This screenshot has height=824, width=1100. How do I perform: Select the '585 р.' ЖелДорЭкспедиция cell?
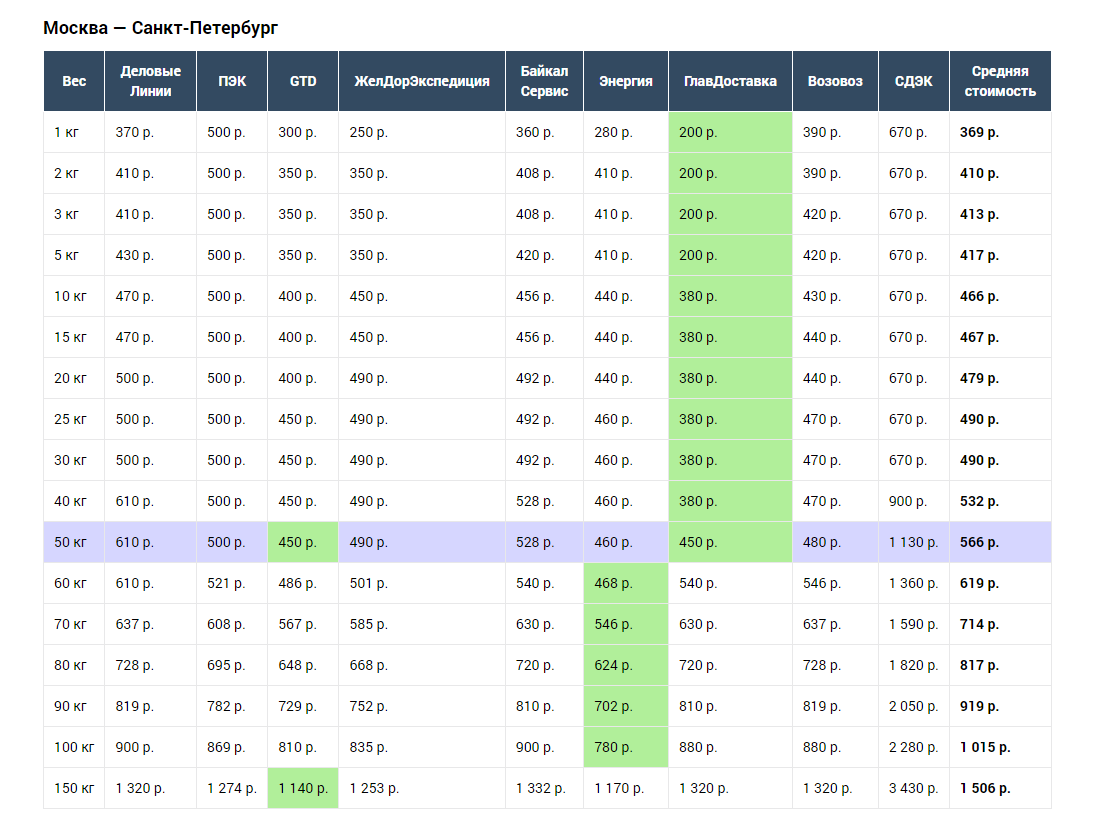pyautogui.click(x=422, y=624)
